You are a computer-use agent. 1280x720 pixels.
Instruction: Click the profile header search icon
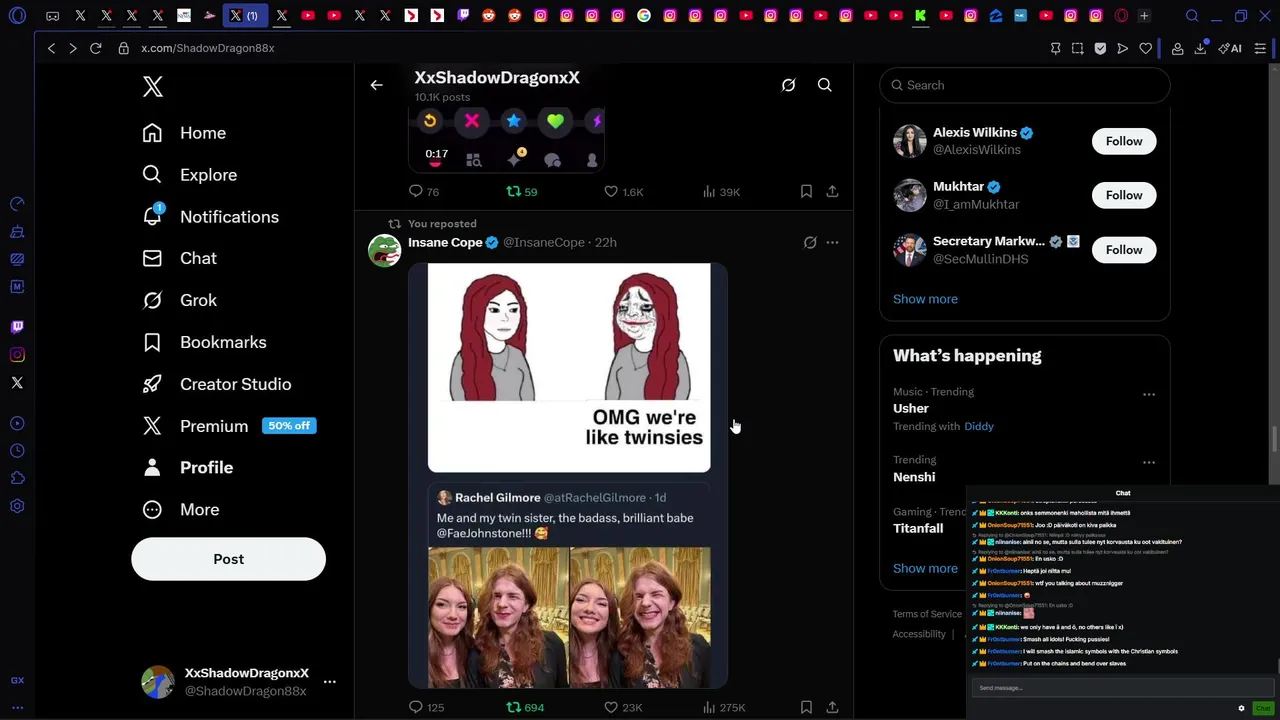point(825,85)
